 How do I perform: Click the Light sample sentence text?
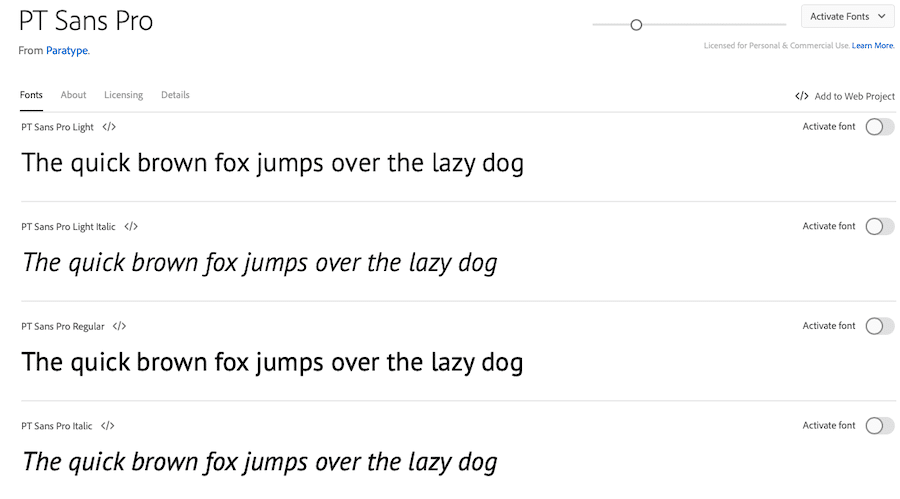(272, 163)
